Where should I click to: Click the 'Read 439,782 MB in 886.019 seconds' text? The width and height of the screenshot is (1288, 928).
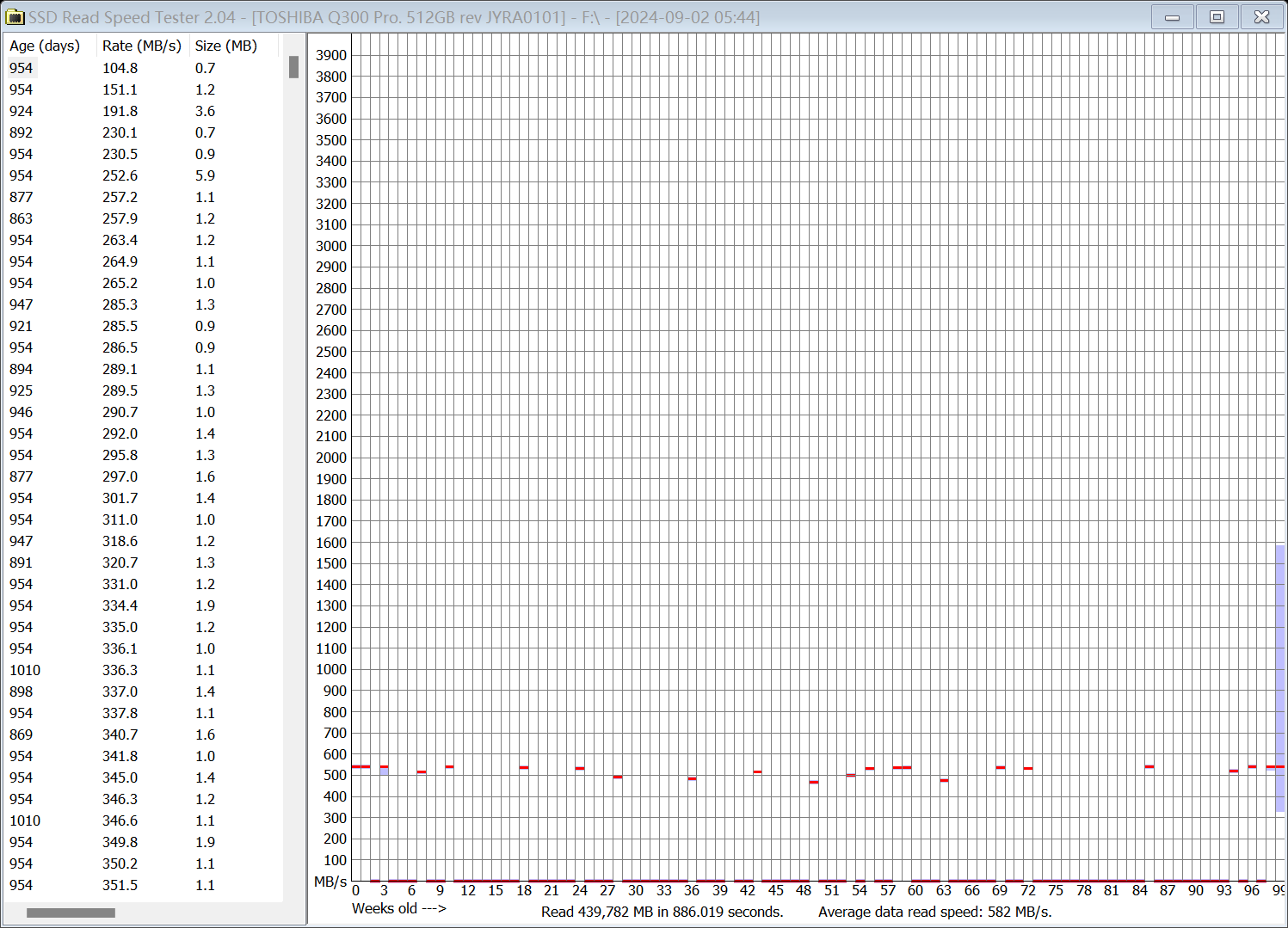coord(662,912)
